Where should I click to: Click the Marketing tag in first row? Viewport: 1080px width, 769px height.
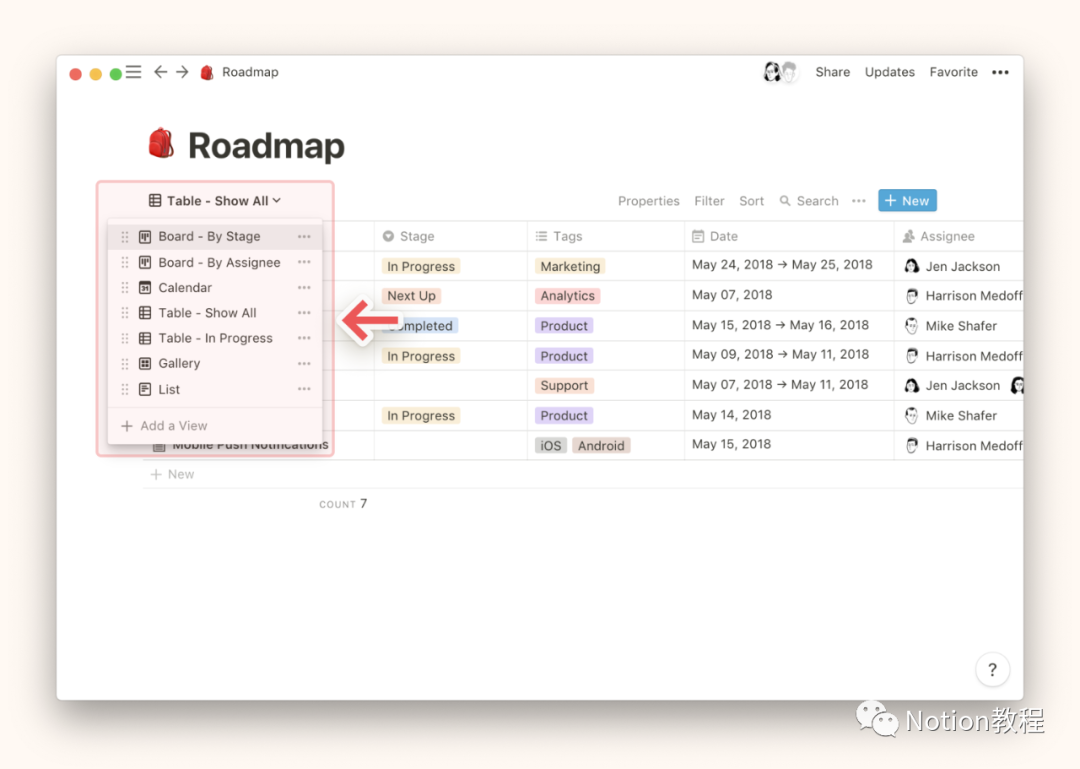pos(570,267)
